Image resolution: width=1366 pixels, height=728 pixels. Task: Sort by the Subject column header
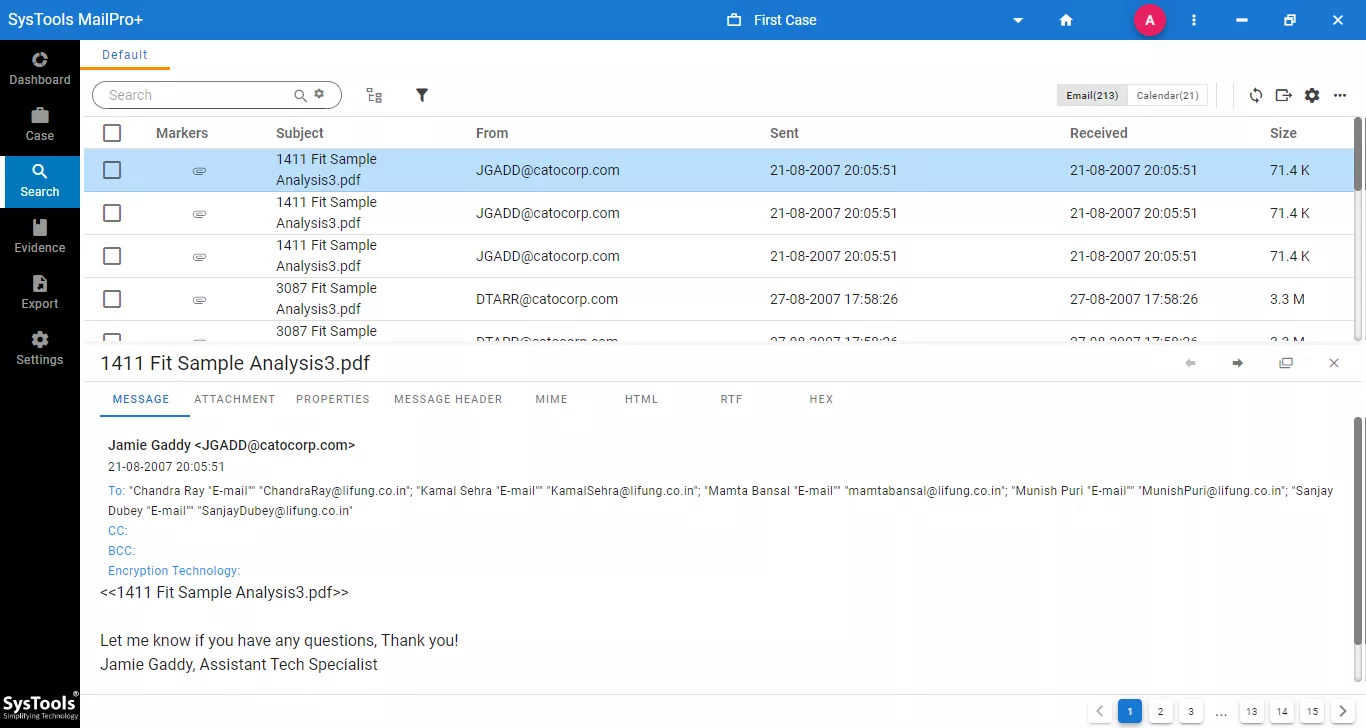[300, 133]
